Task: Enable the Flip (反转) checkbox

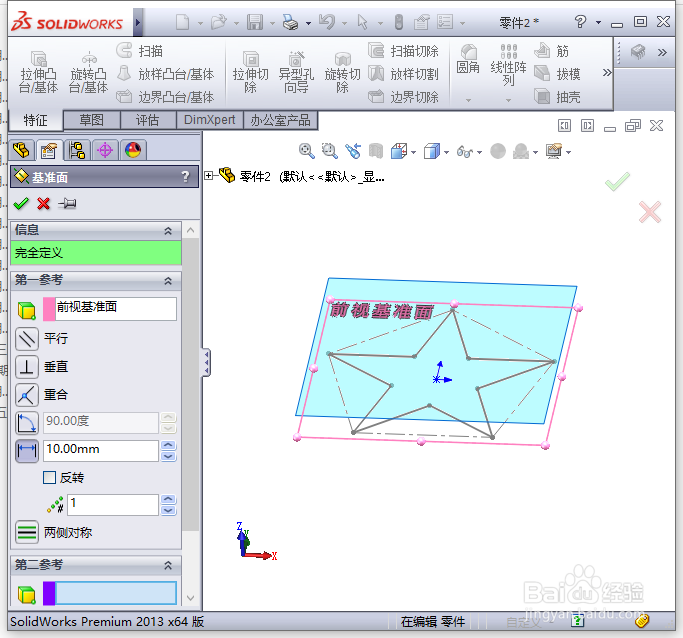Action: (x=50, y=478)
